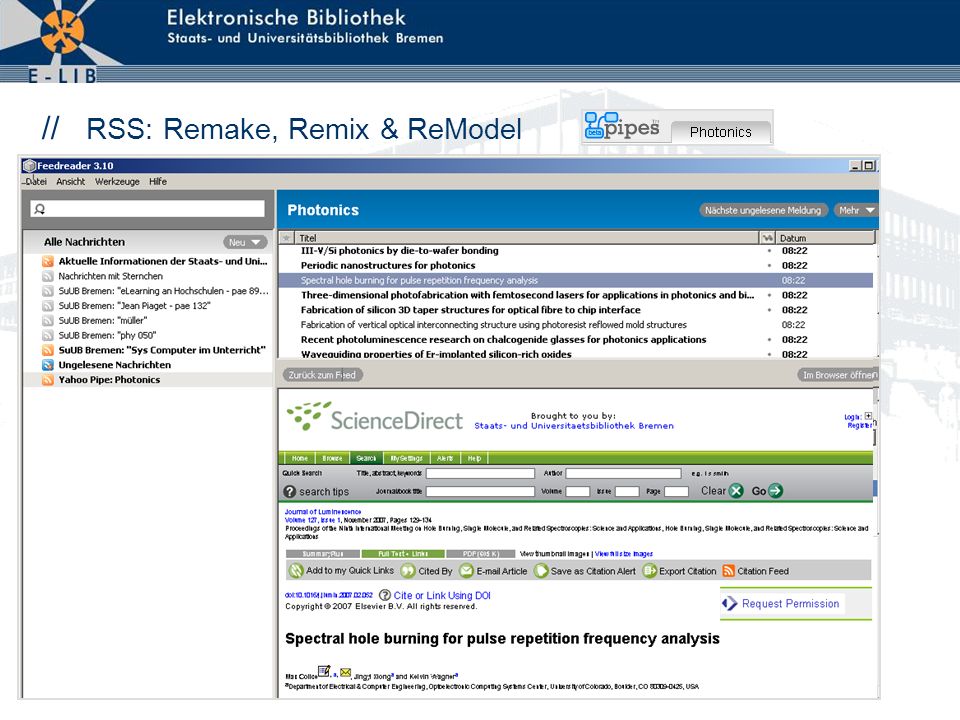Viewport: 960px width, 720px height.
Task: Open ScienceDirect Alerts tab
Action: (445, 458)
